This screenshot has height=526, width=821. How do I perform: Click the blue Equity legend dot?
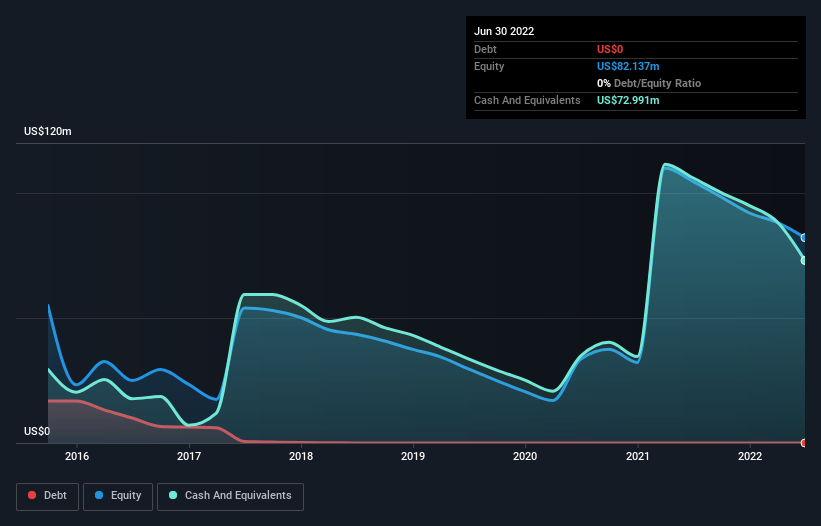coord(99,495)
